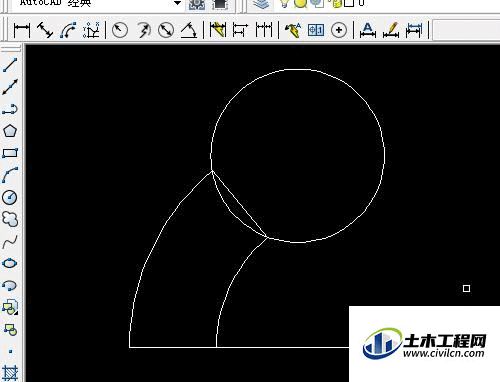Select the Linear dimension tool
500x382 pixels.
22,30
